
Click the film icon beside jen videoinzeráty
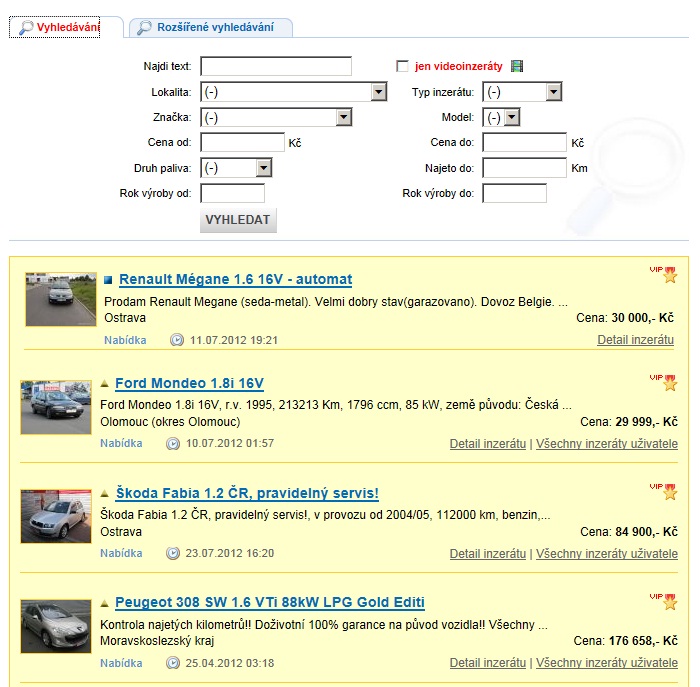[x=516, y=67]
